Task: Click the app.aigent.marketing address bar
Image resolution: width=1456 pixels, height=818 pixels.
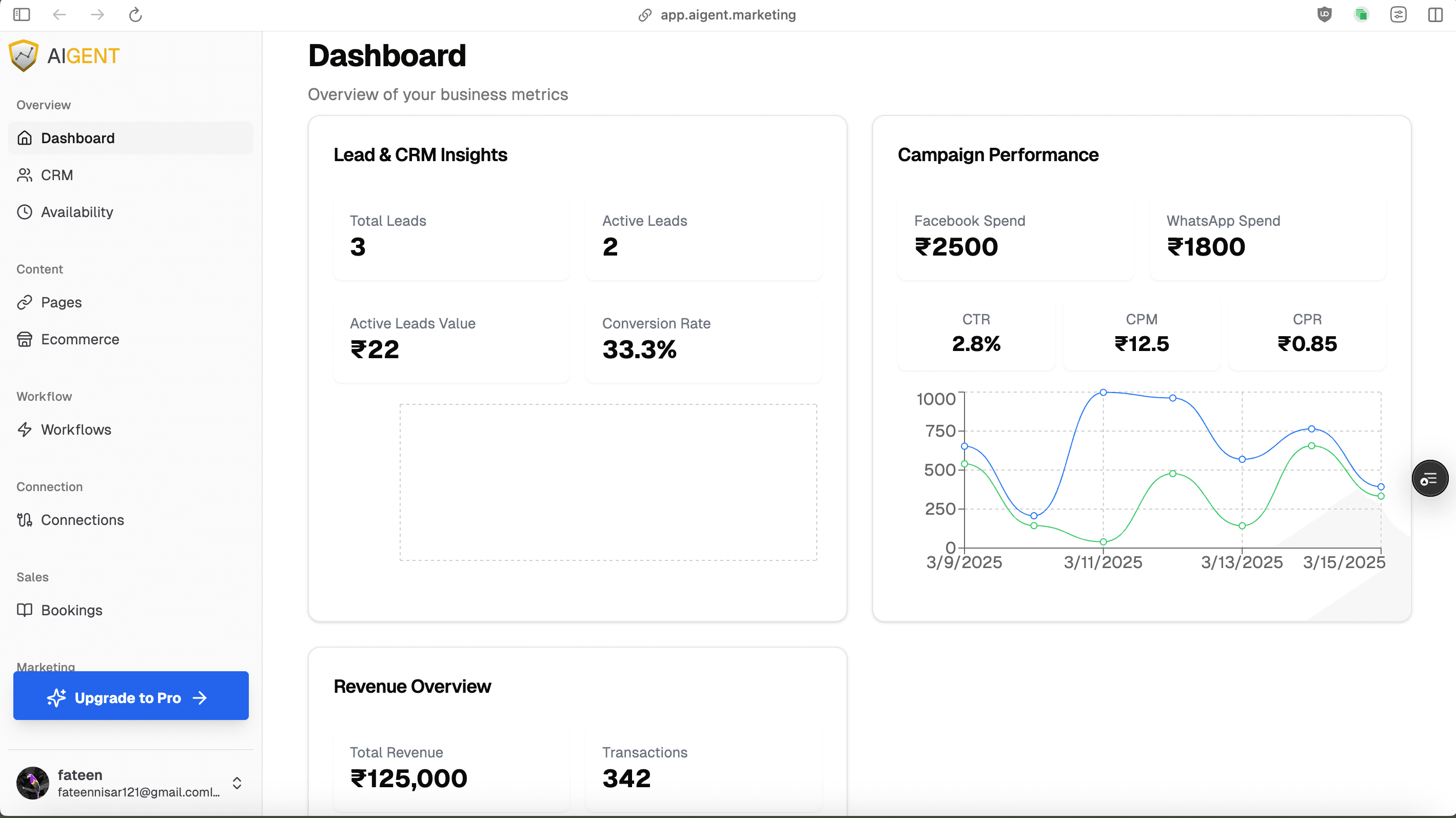Action: [x=727, y=15]
